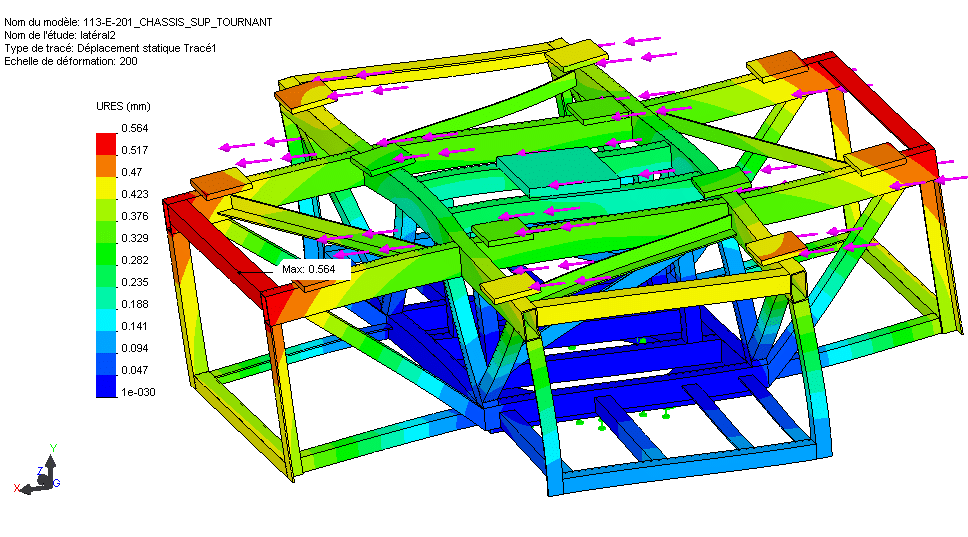
Task: Select the study name text 'latéral2'
Action: (98, 35)
